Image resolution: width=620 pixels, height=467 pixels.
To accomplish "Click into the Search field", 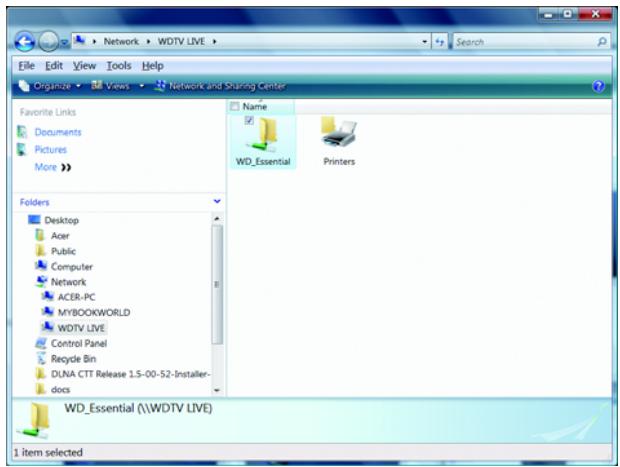I will (524, 42).
